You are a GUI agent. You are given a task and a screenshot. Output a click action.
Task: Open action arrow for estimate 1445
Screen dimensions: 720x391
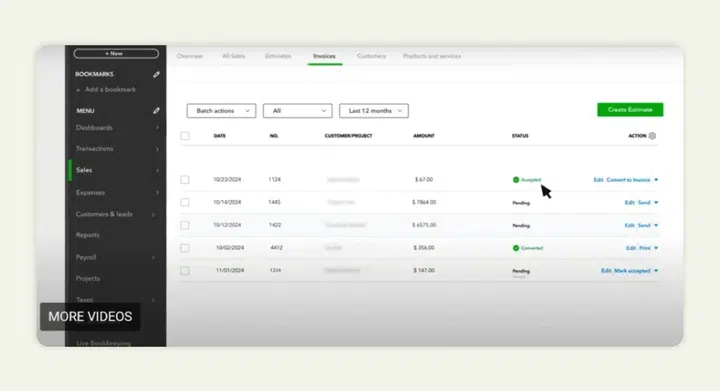pos(656,202)
